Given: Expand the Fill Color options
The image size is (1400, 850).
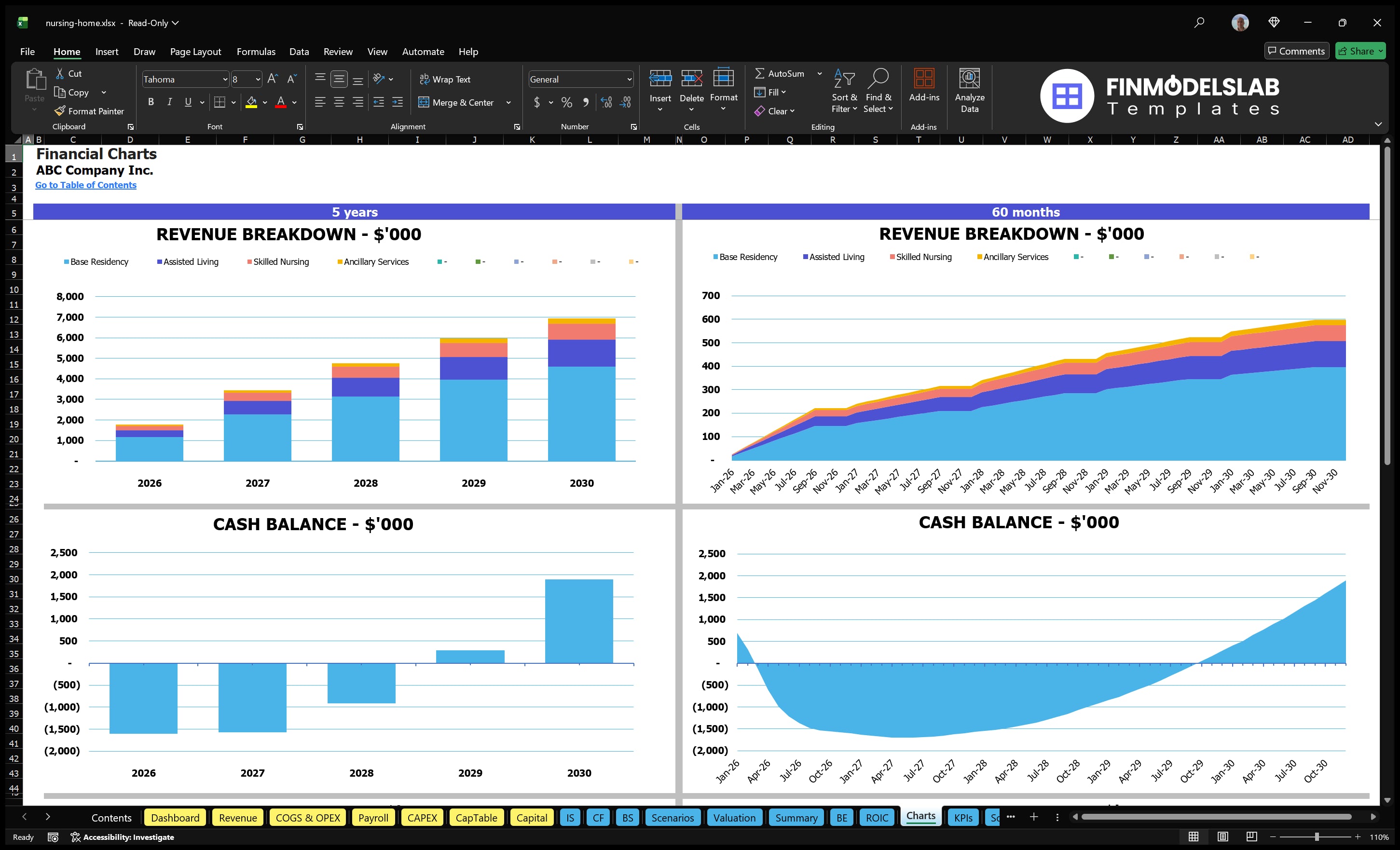Looking at the screenshot, I should coord(265,103).
